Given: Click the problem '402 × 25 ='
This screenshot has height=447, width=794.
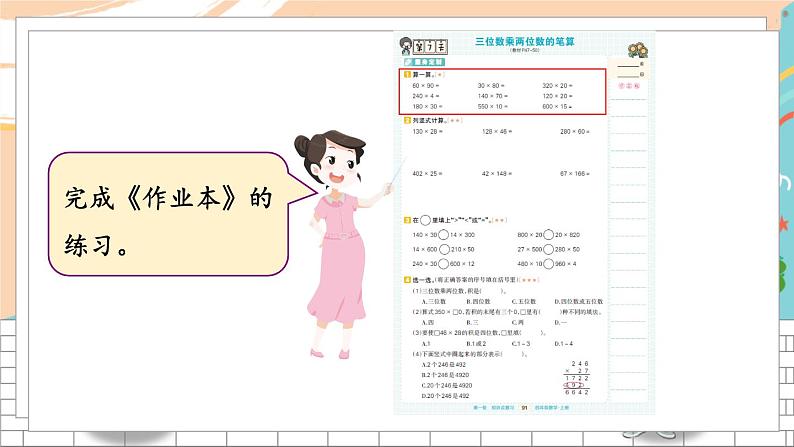Looking at the screenshot, I should (427, 173).
